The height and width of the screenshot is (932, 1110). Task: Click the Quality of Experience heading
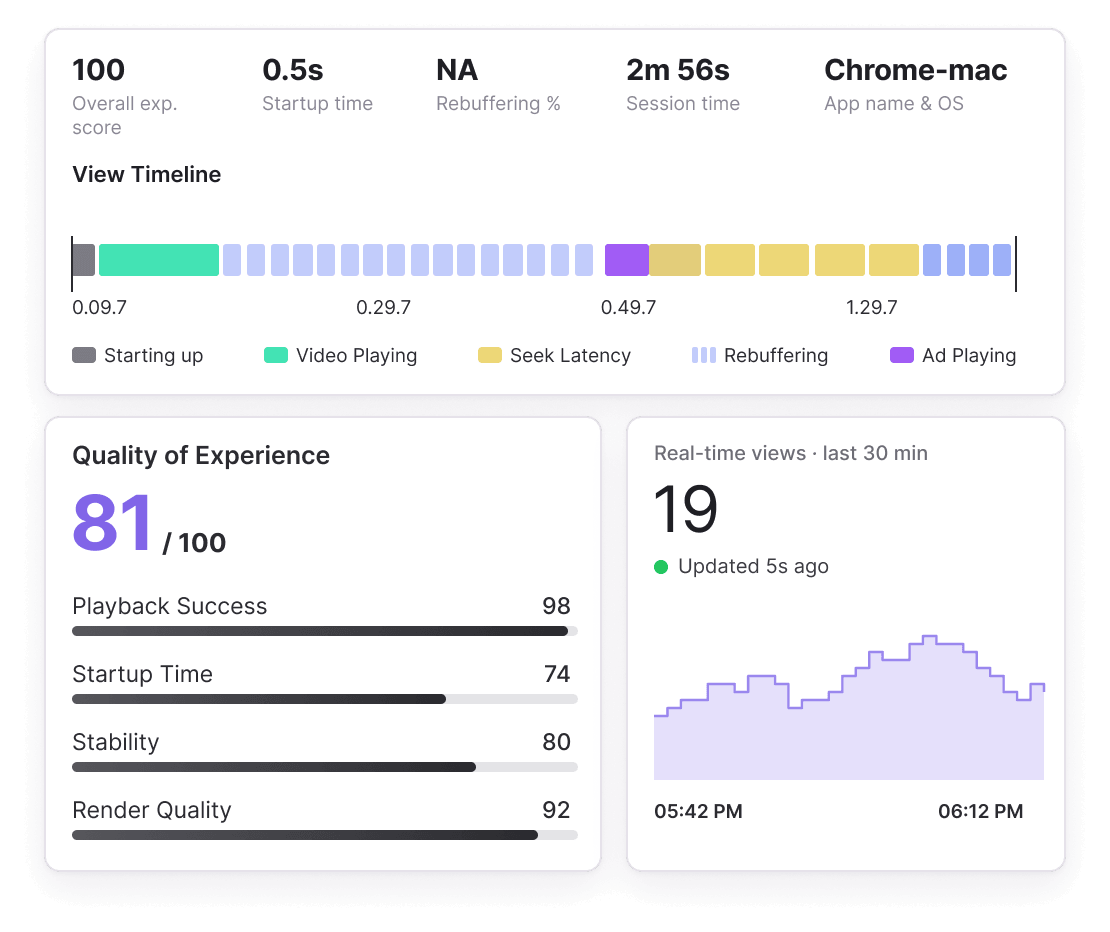click(201, 455)
